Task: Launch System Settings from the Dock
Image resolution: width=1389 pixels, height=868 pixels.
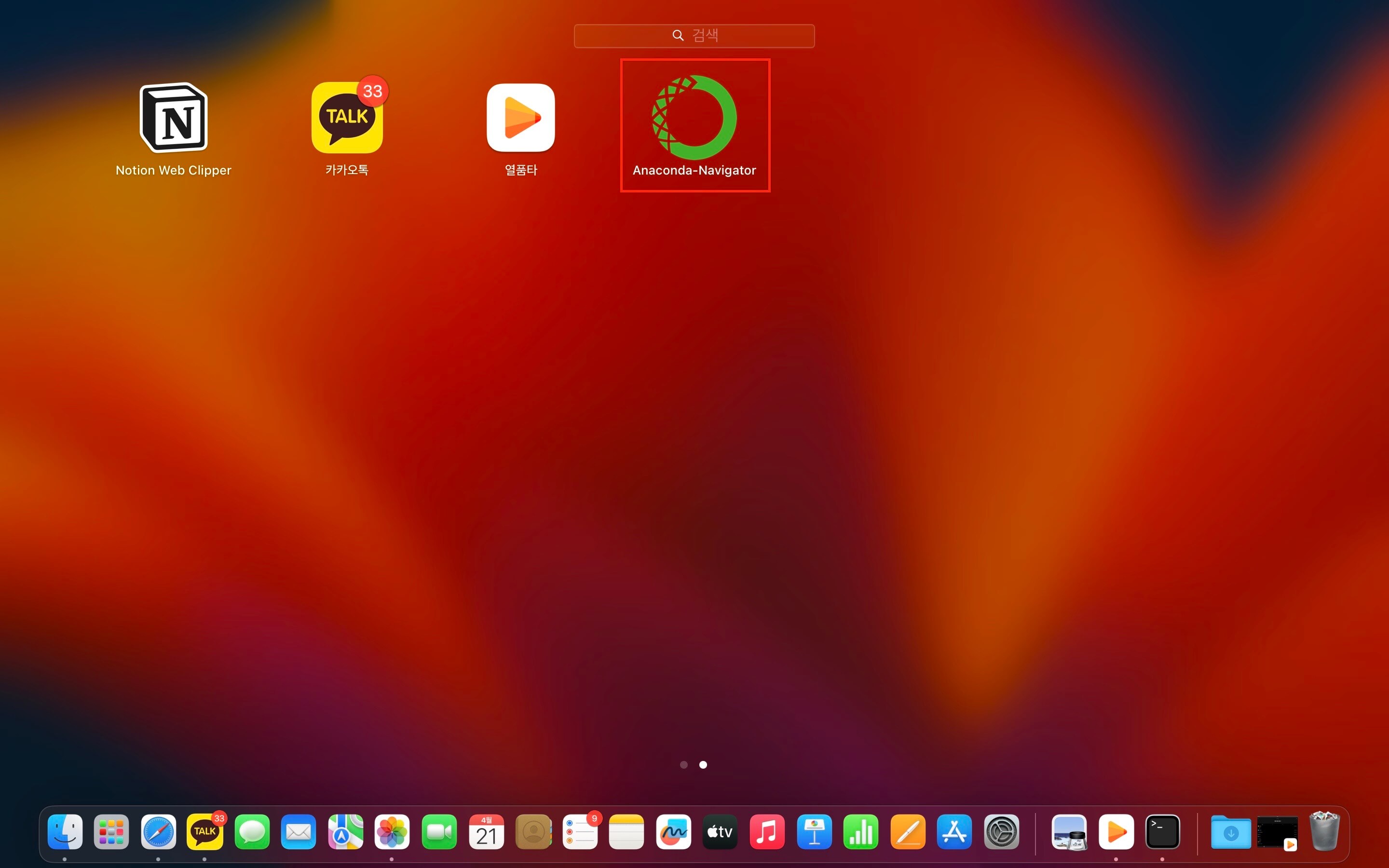Action: [x=1001, y=831]
